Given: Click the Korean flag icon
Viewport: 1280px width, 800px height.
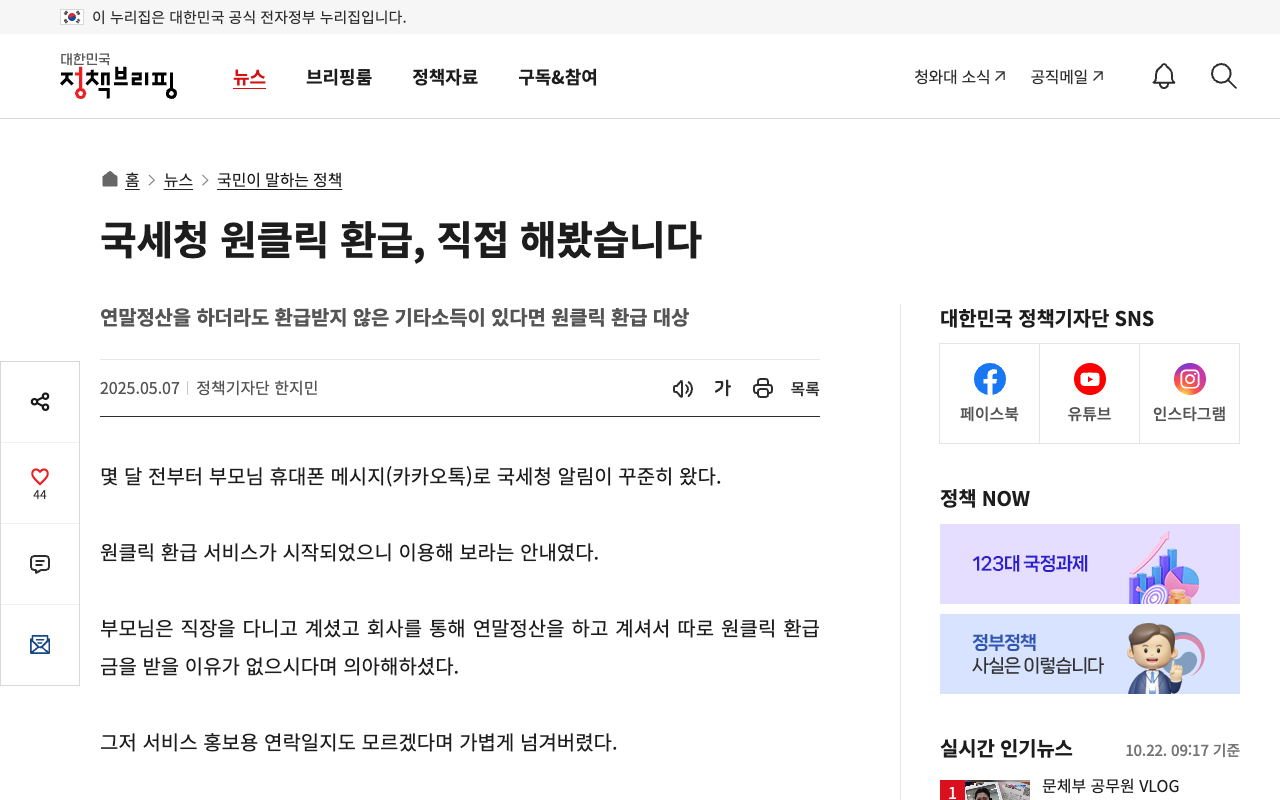Looking at the screenshot, I should tap(72, 17).
